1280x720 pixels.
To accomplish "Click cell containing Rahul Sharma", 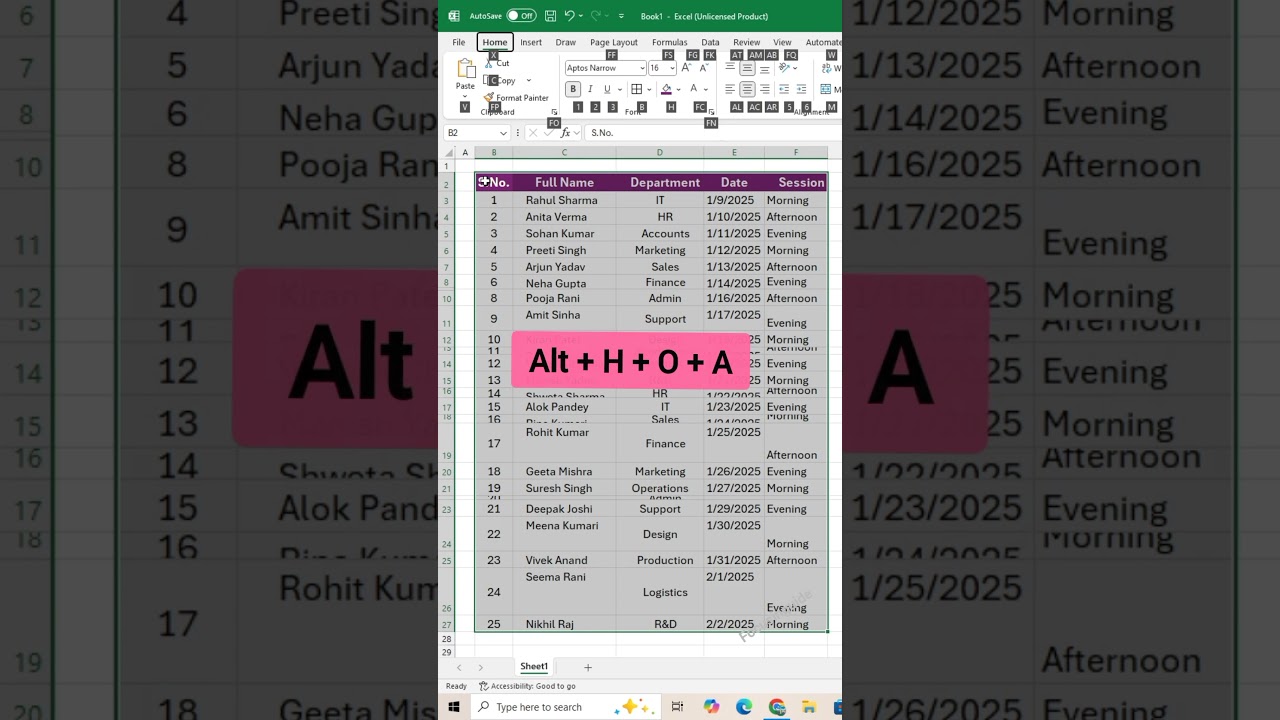I will click(x=562, y=200).
